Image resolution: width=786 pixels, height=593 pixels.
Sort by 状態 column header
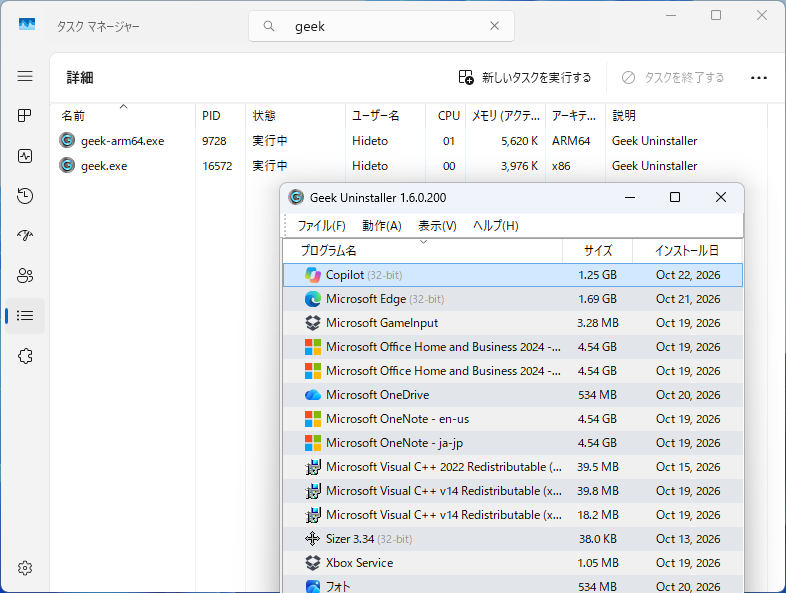tap(295, 116)
